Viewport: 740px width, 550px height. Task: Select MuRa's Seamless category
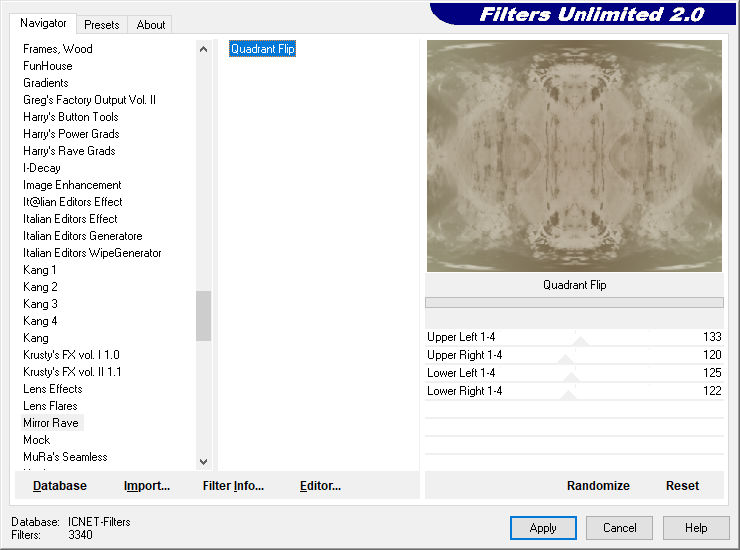65,457
